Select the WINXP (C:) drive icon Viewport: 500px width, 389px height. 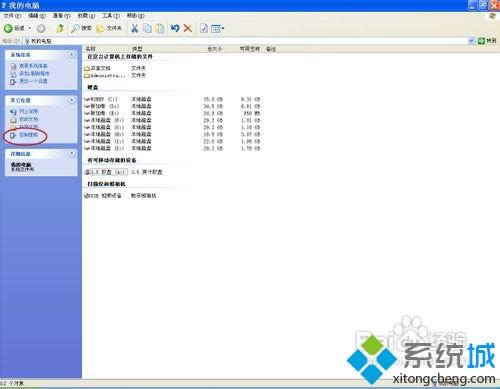pyautogui.click(x=87, y=99)
